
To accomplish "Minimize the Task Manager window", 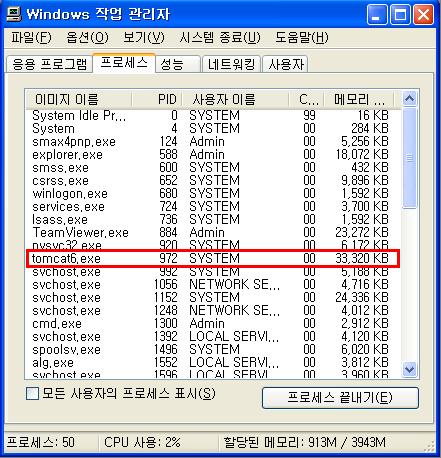I will click(377, 15).
